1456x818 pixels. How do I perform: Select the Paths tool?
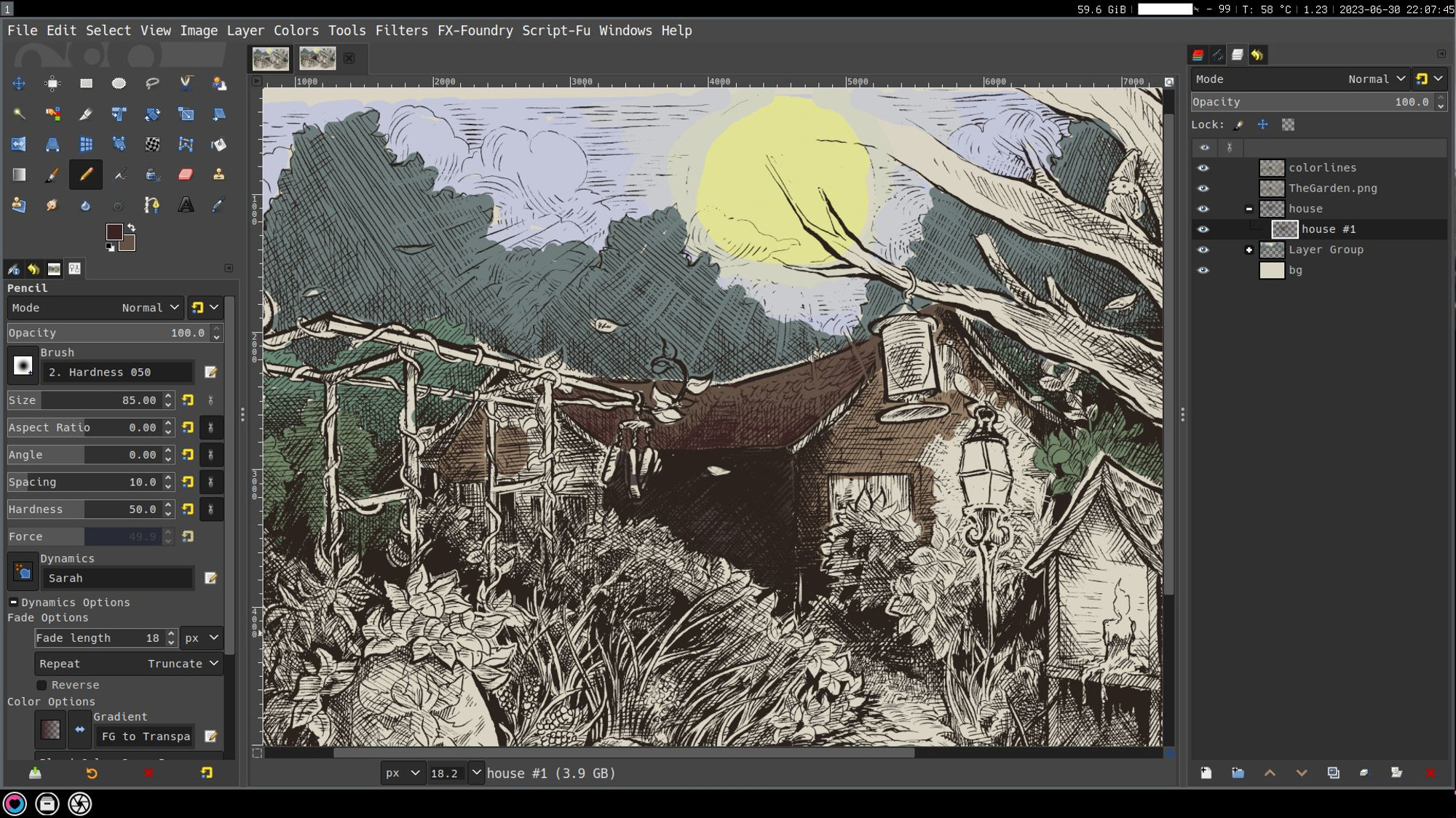tap(152, 205)
